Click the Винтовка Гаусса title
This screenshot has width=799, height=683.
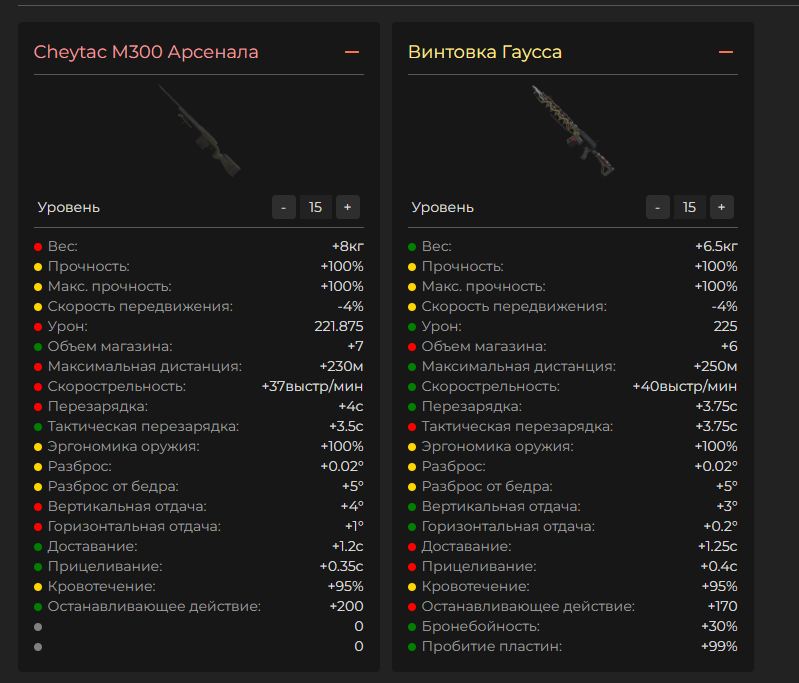tap(485, 52)
